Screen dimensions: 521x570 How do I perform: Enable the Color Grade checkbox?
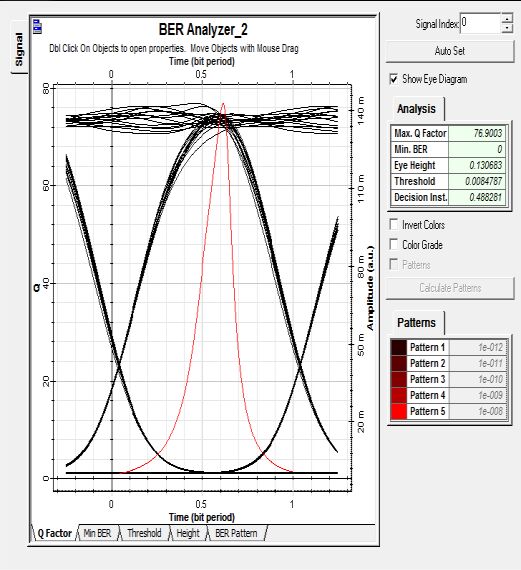(393, 244)
